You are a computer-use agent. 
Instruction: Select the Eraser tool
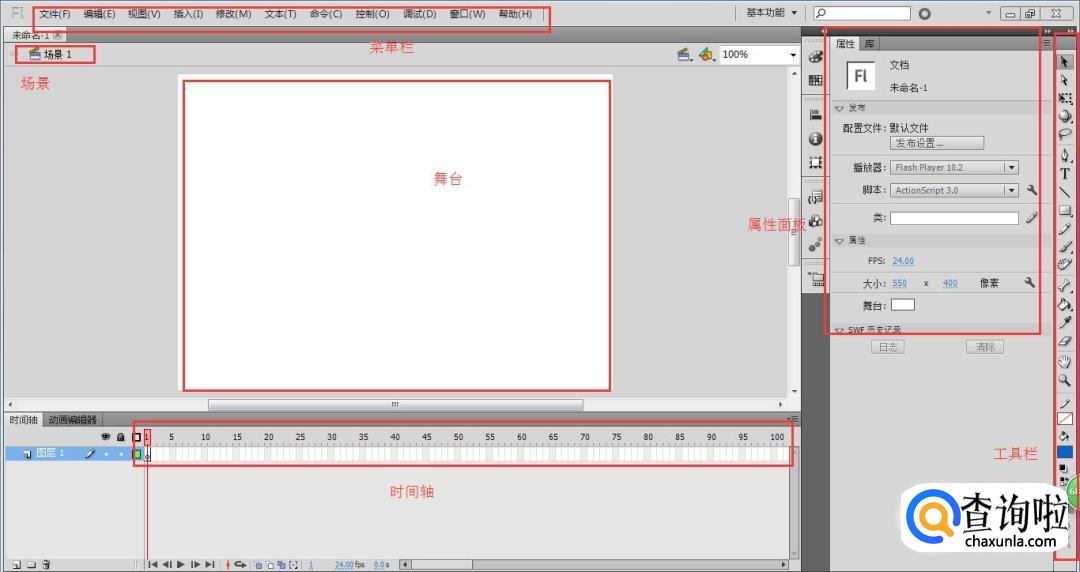click(1065, 341)
